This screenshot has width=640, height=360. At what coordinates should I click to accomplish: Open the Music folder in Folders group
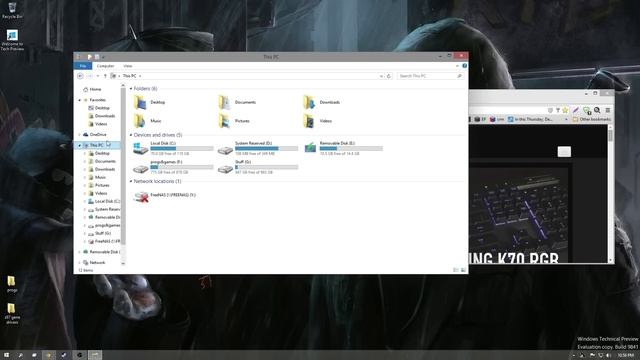click(x=148, y=121)
